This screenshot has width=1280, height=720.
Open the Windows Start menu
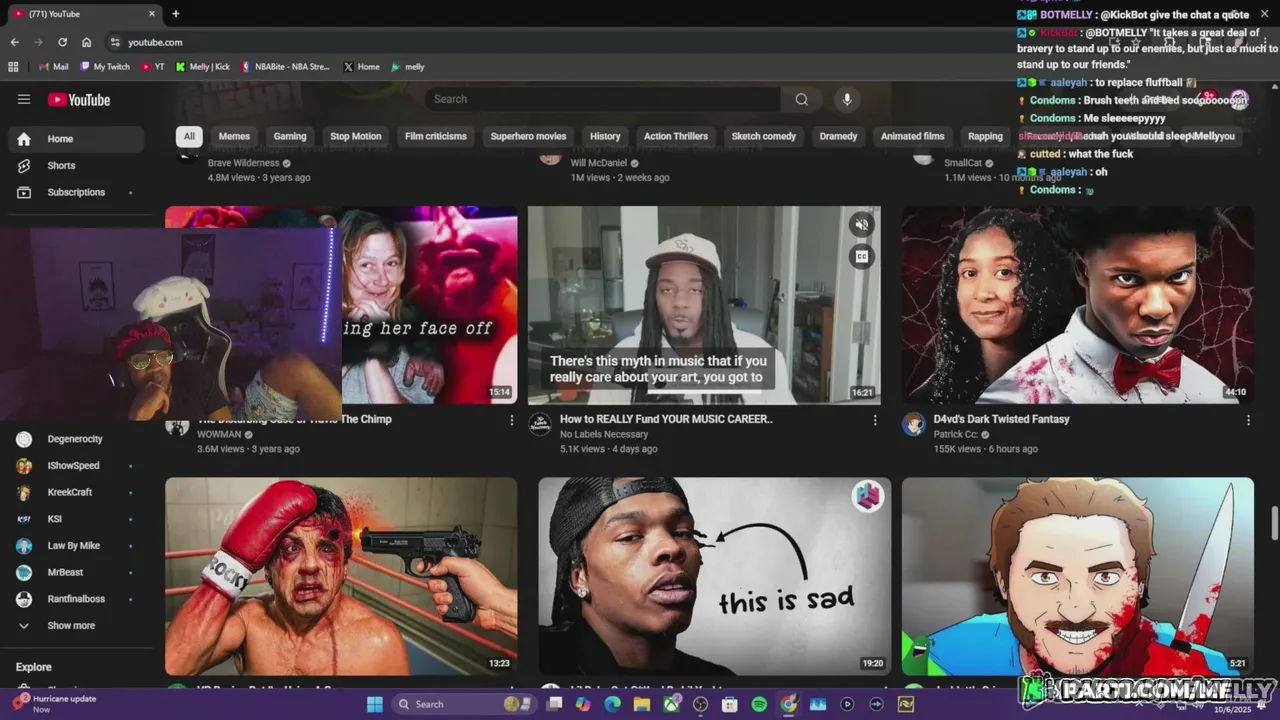[375, 704]
